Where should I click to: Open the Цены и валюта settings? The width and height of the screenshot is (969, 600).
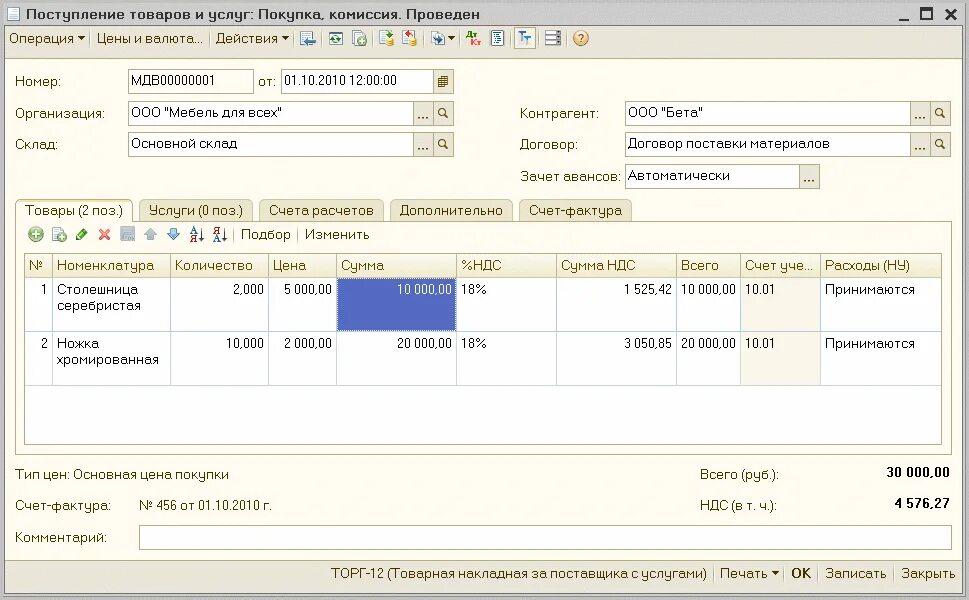150,38
